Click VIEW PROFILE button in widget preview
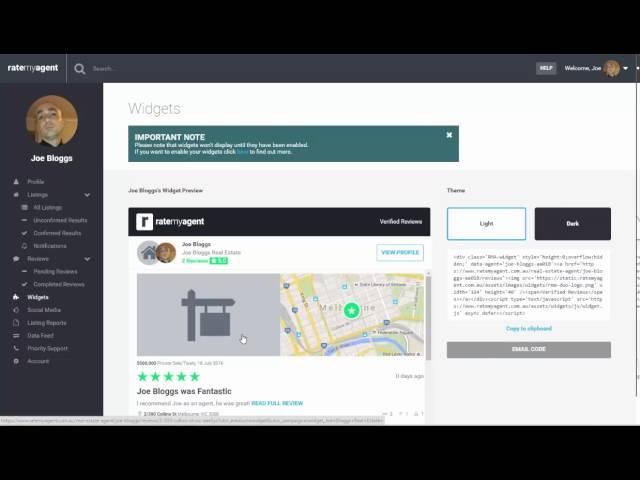 point(400,253)
